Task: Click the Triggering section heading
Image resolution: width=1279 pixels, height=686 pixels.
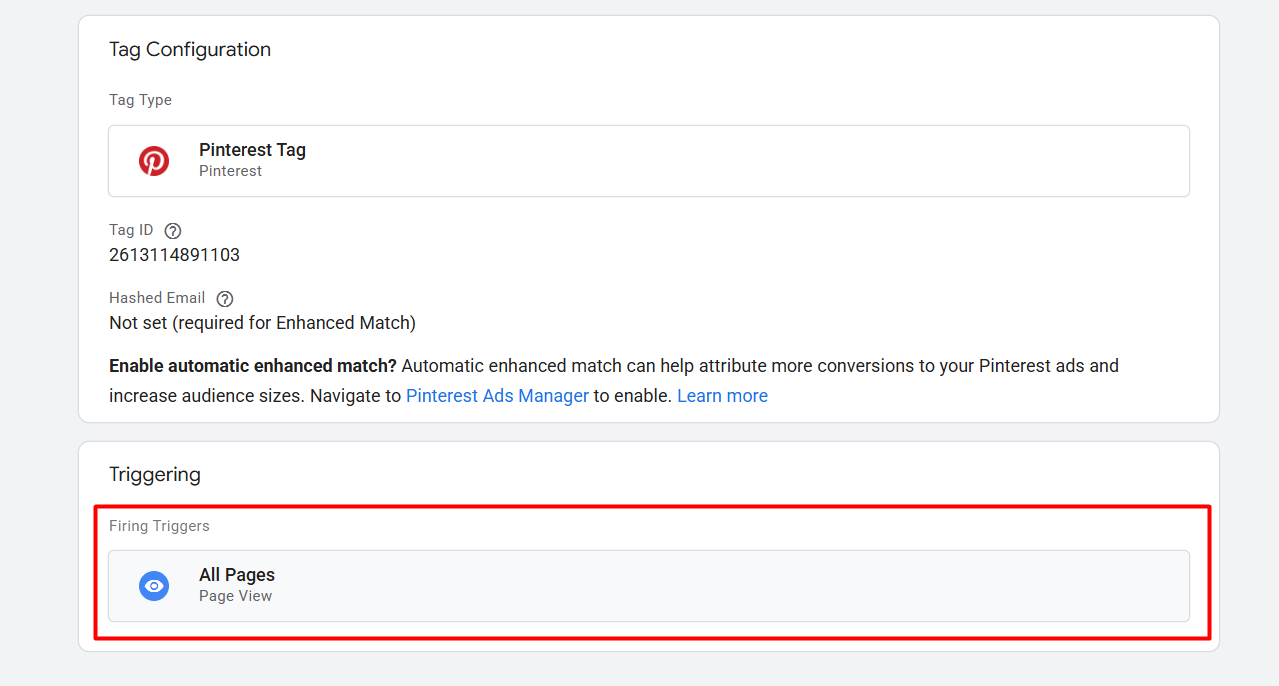Action: (x=155, y=475)
